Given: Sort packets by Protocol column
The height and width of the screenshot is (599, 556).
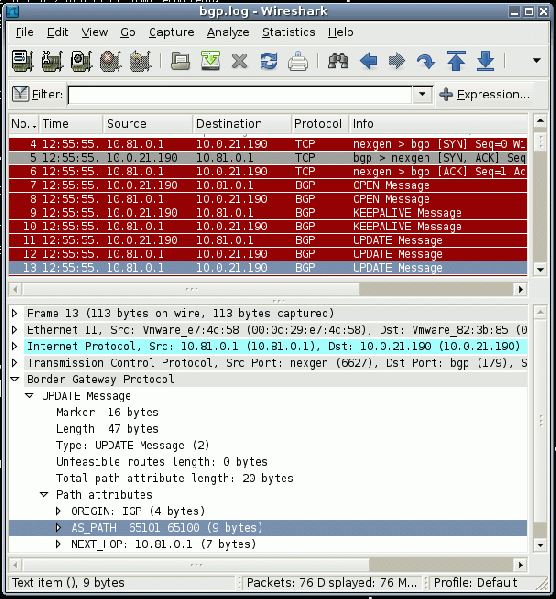Looking at the screenshot, I should coord(320,124).
